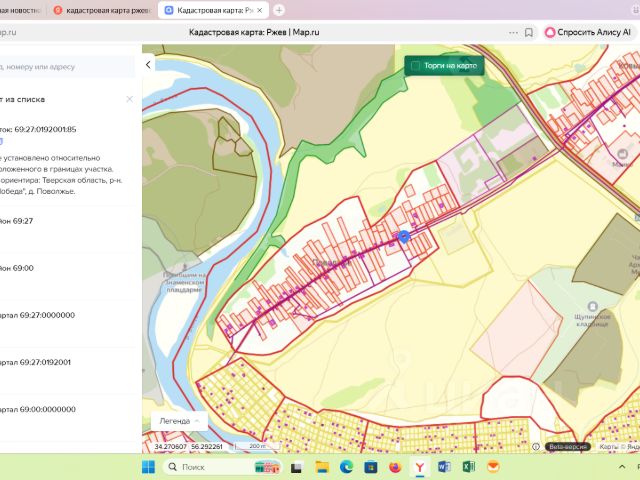Select the blue location pin on map
Screen dimensions: 640x480
(404, 236)
